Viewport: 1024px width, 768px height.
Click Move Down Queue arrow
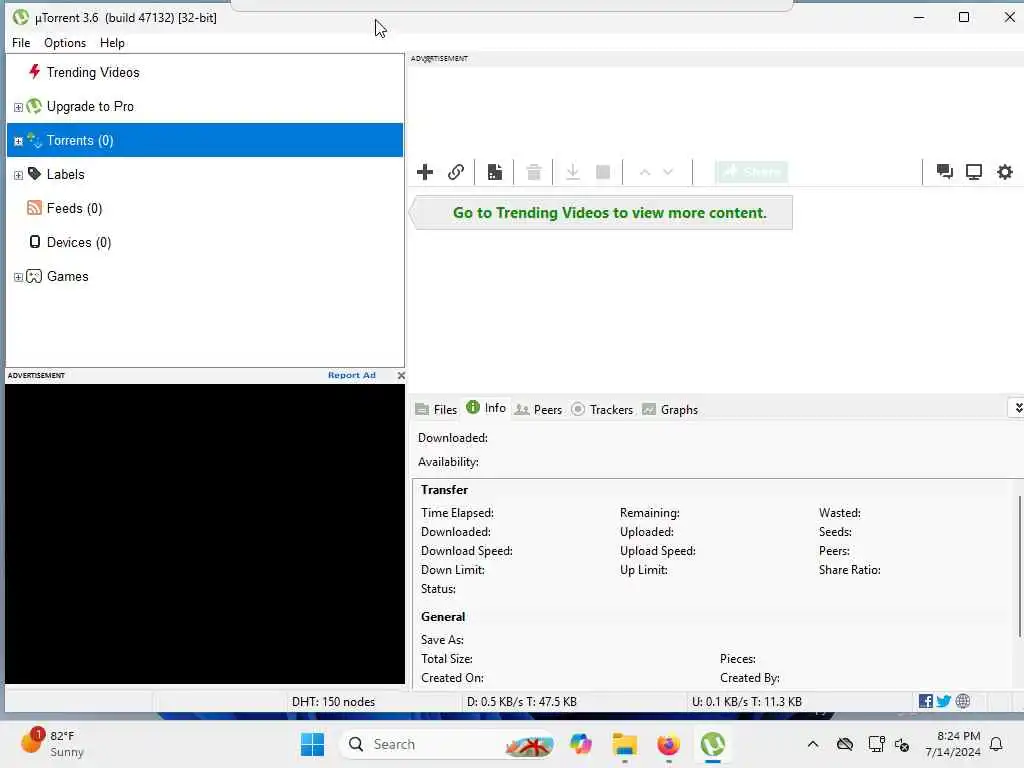pos(667,172)
